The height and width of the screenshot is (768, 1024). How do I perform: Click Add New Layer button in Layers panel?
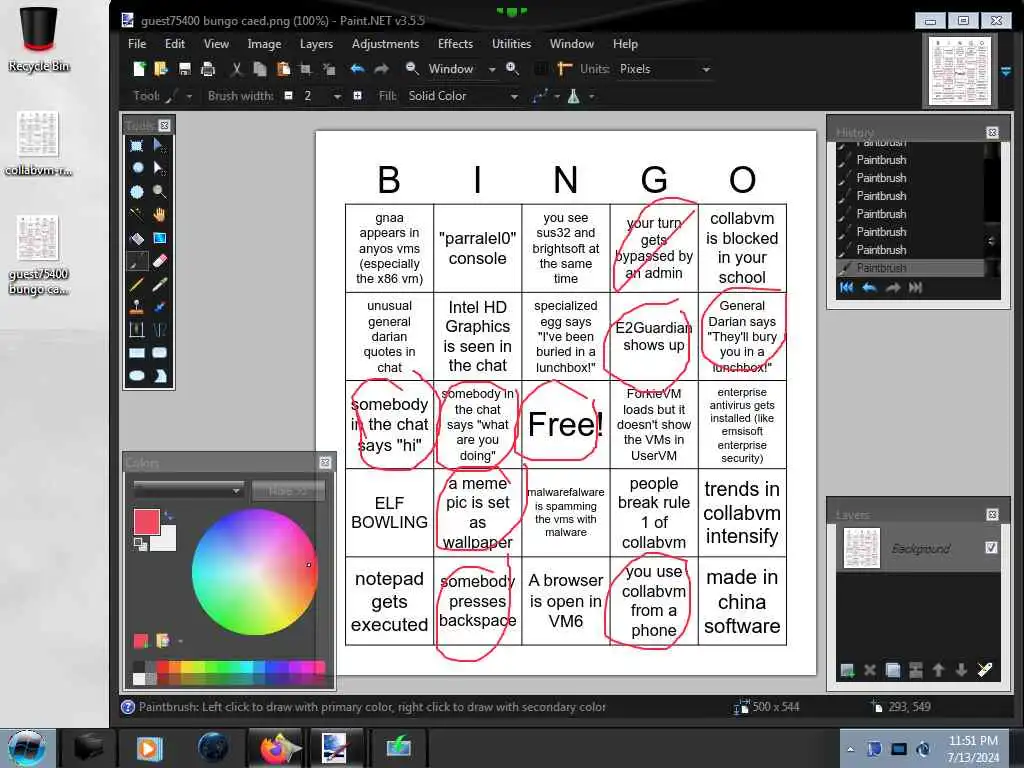(847, 670)
